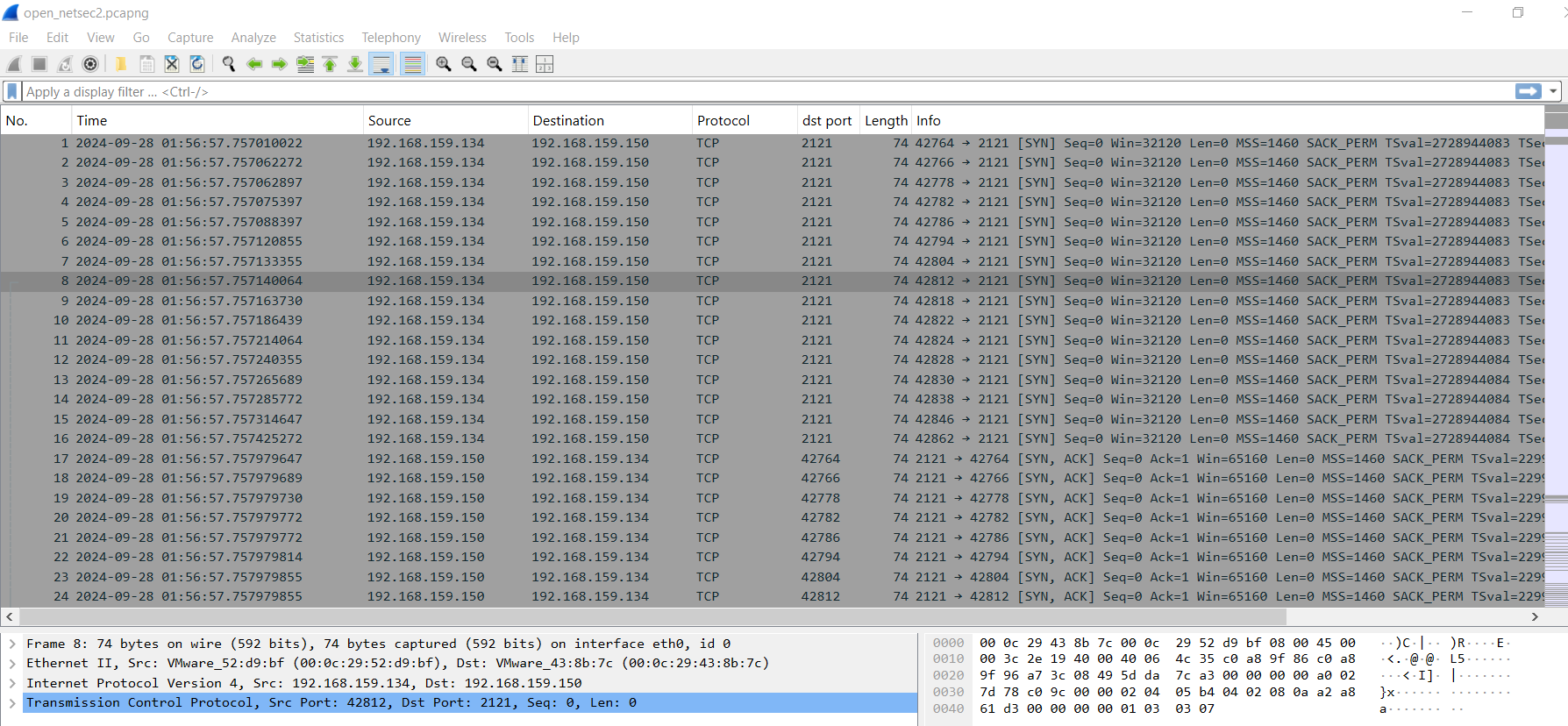The height and width of the screenshot is (726, 1568).
Task: Go to specified packet icon
Action: click(305, 64)
